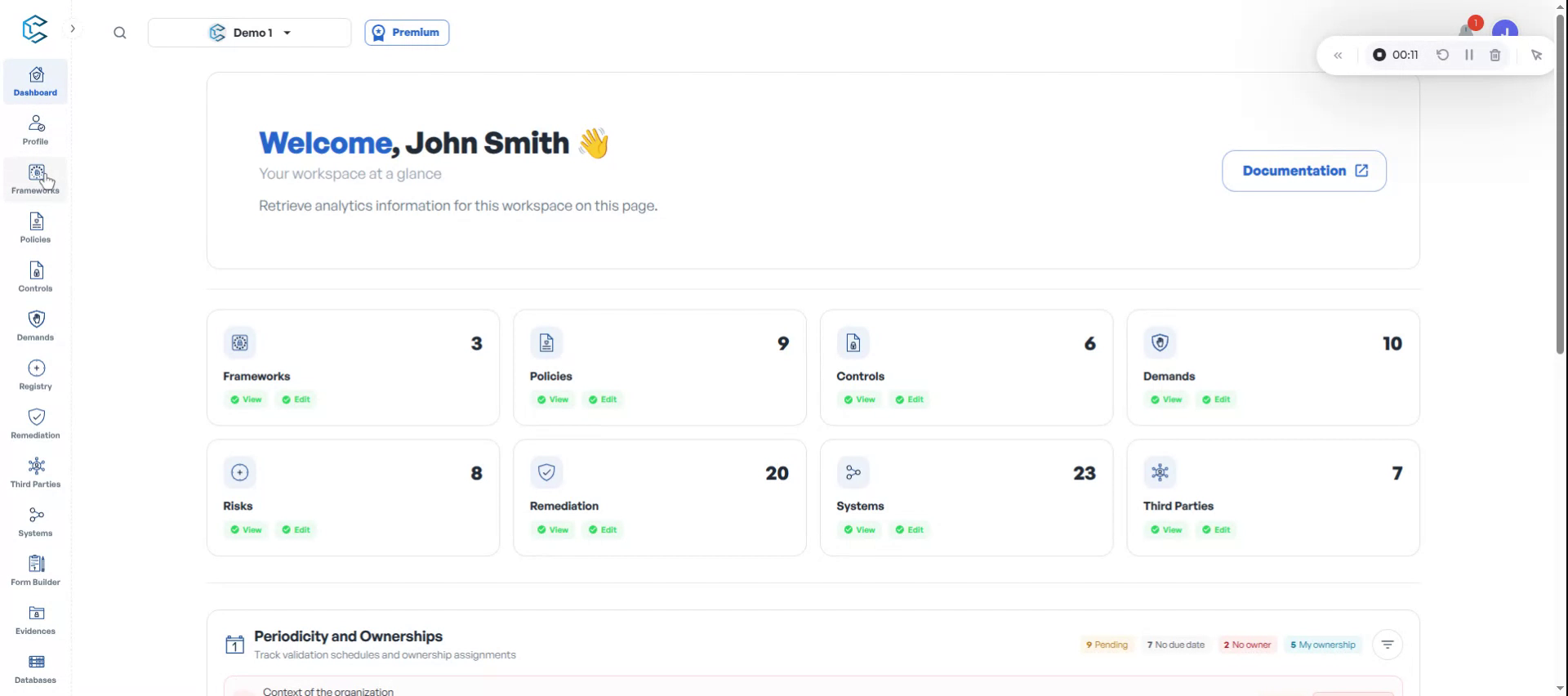Pause the recording

1469,55
